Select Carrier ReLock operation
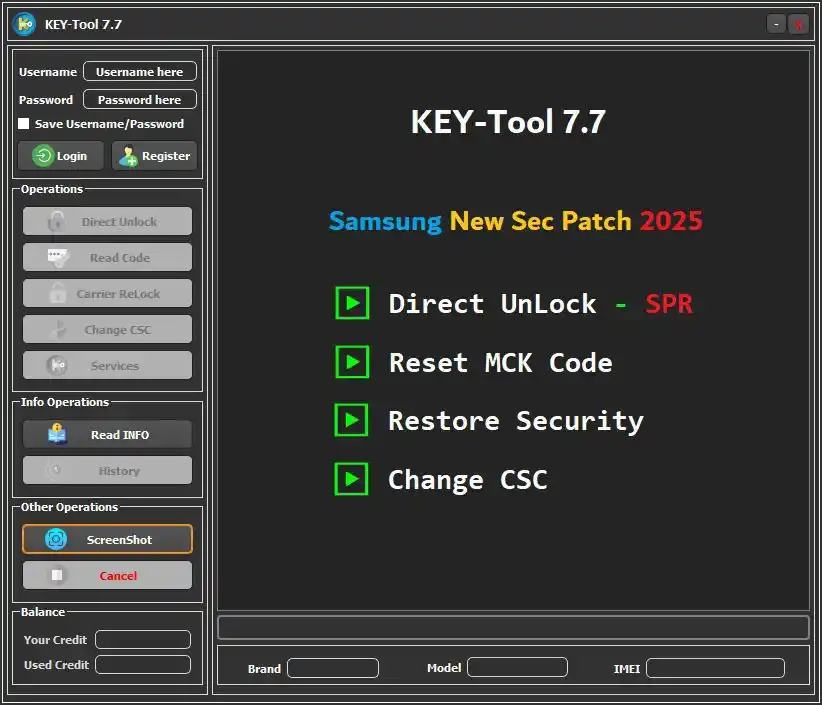822x705 pixels. tap(107, 294)
